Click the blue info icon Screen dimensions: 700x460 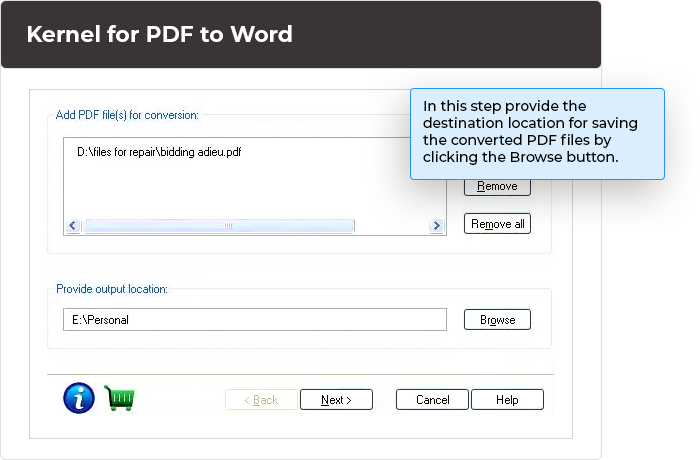coord(79,398)
